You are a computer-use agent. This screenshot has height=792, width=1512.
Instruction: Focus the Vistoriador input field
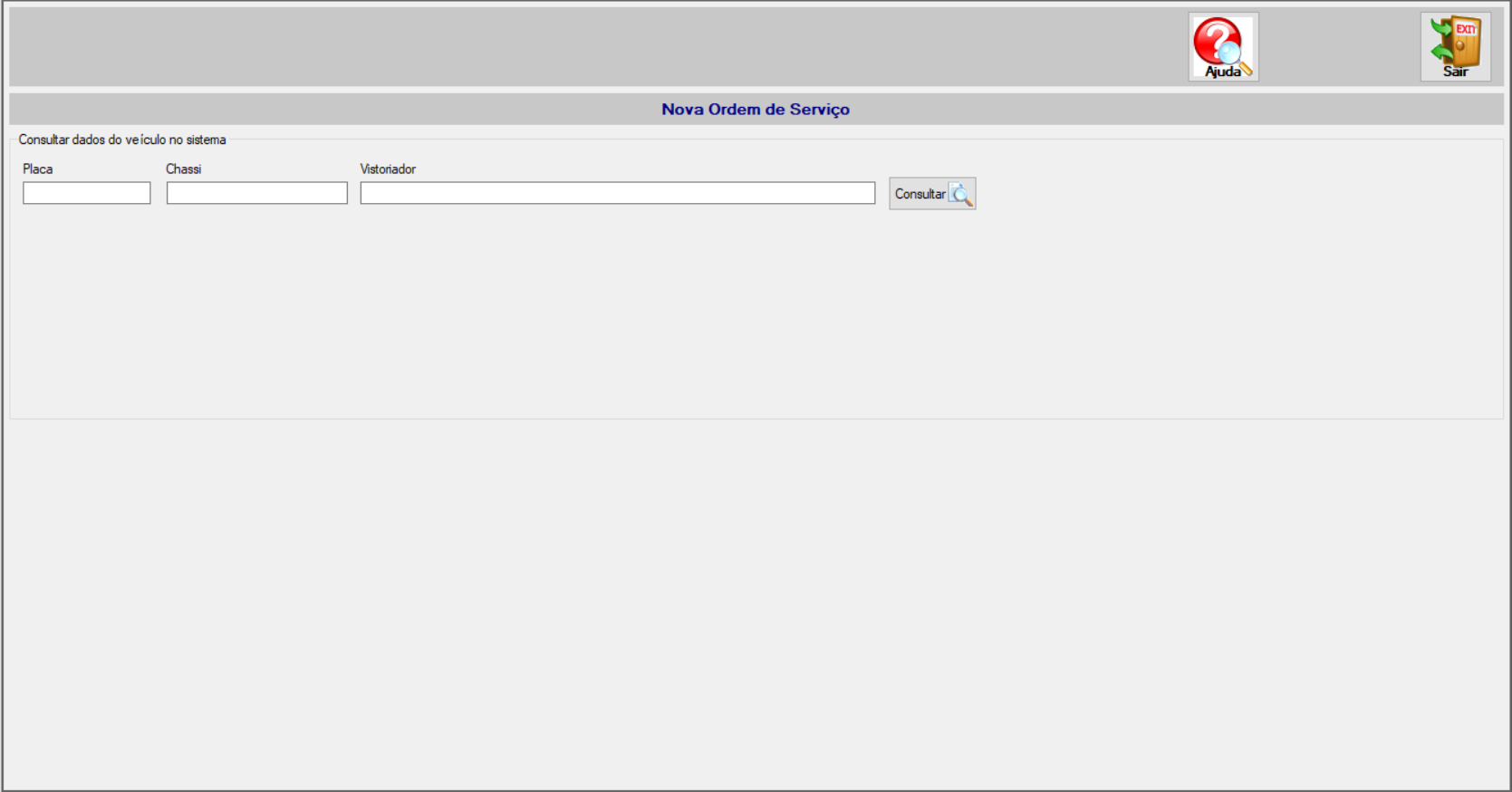pos(618,193)
